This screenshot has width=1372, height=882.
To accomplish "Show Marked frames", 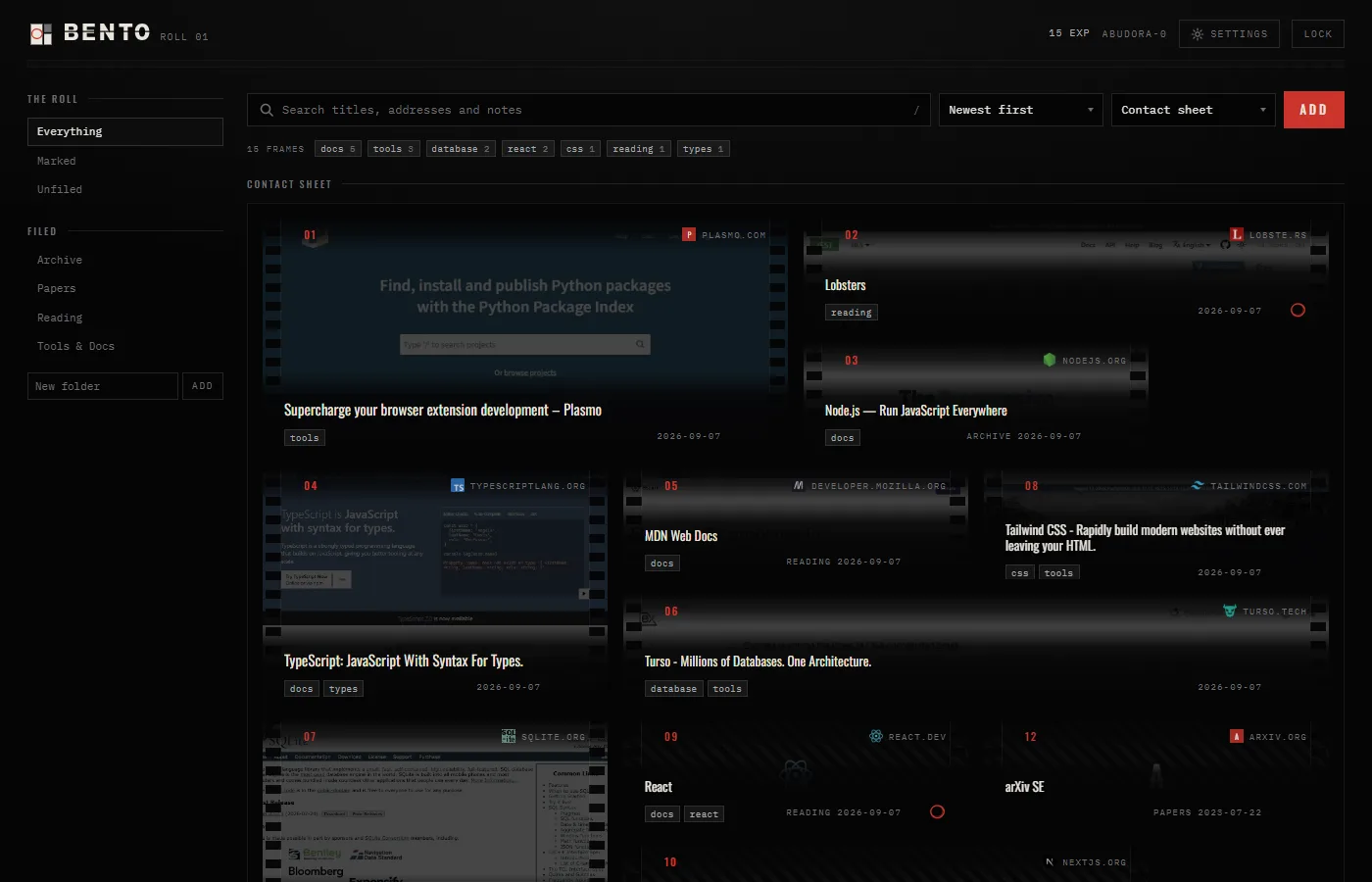I will point(125,161).
